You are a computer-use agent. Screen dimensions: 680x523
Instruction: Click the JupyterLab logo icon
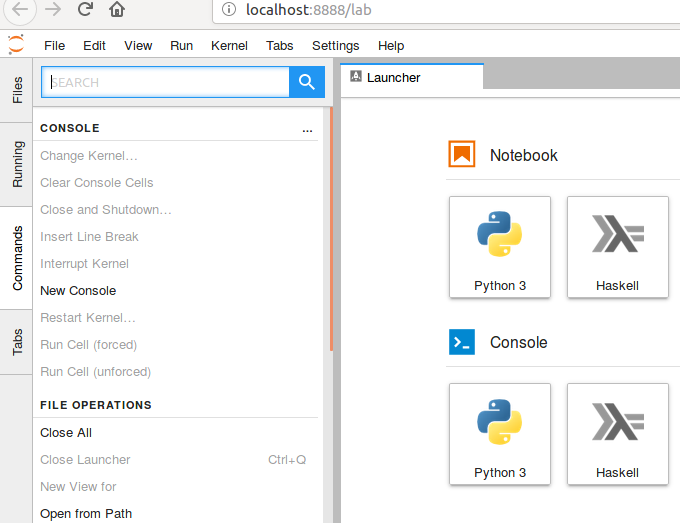tap(16, 44)
